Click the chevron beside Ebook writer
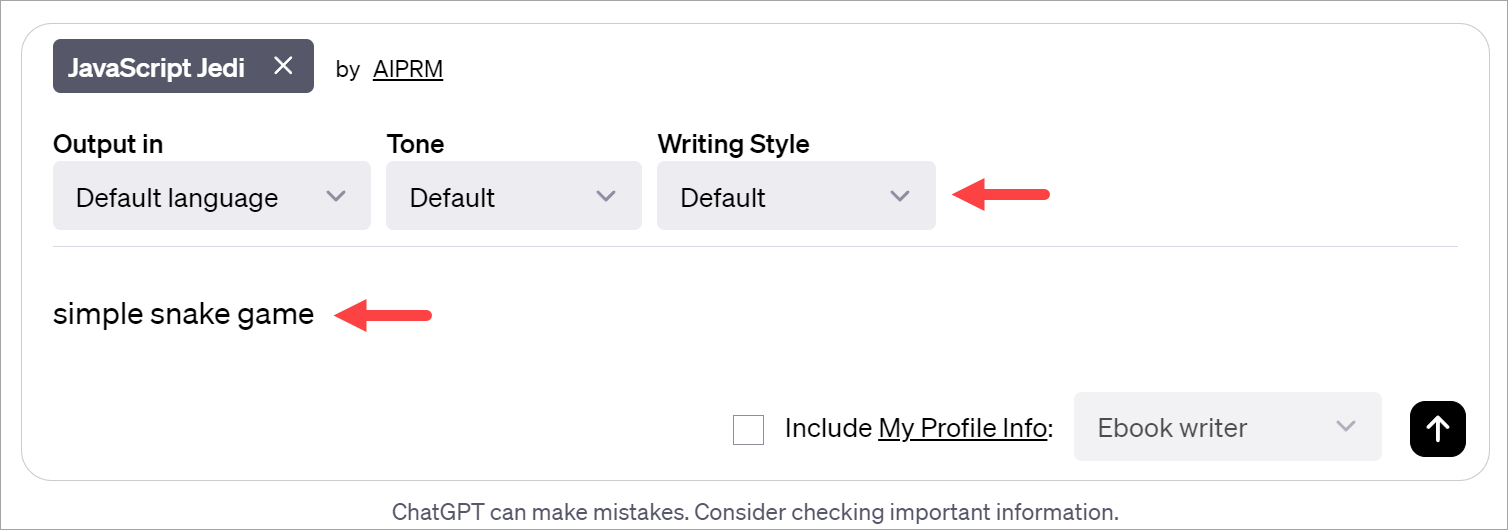Image resolution: width=1508 pixels, height=530 pixels. pos(1346,427)
